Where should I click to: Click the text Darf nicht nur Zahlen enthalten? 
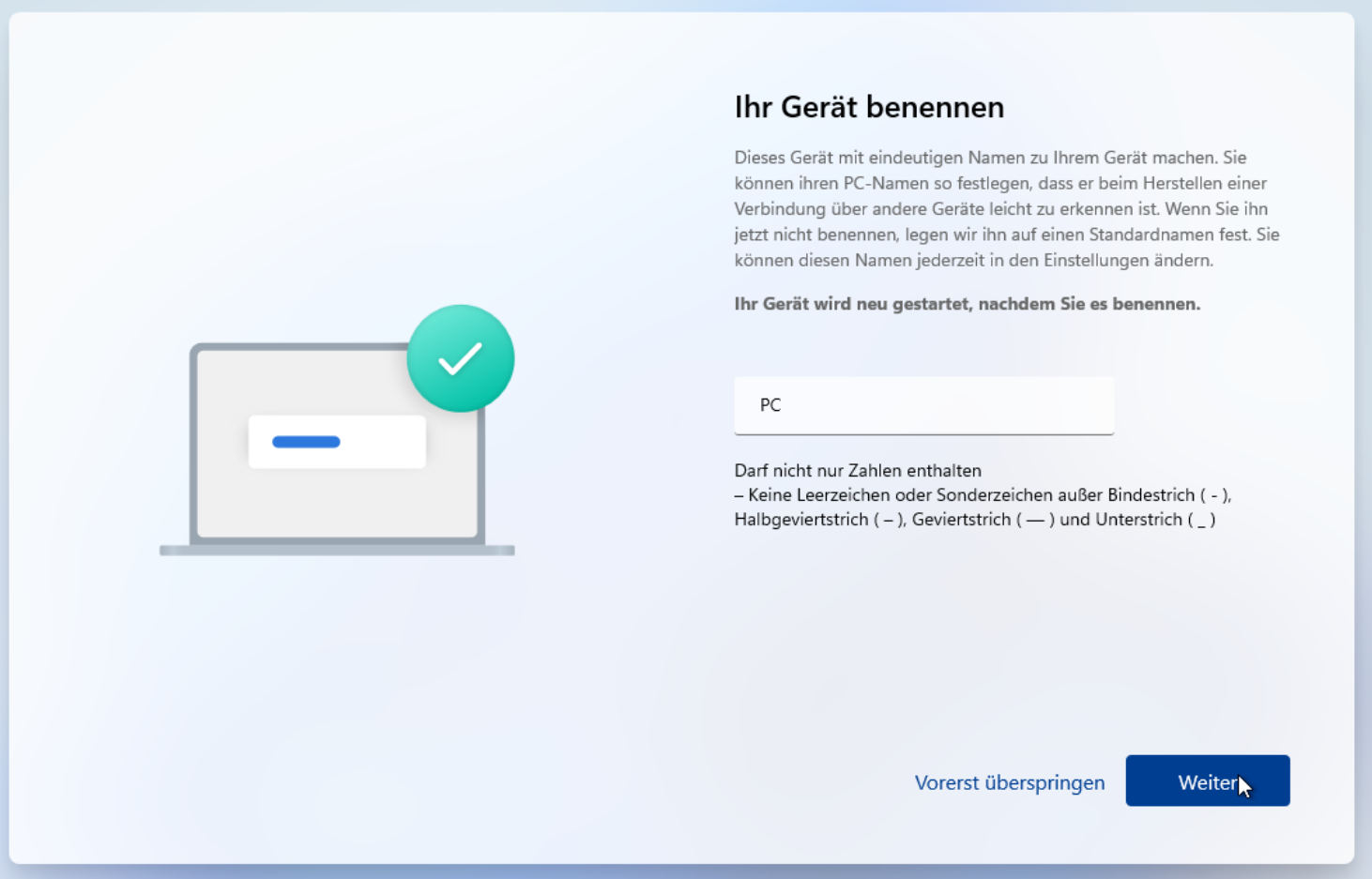[x=858, y=471]
